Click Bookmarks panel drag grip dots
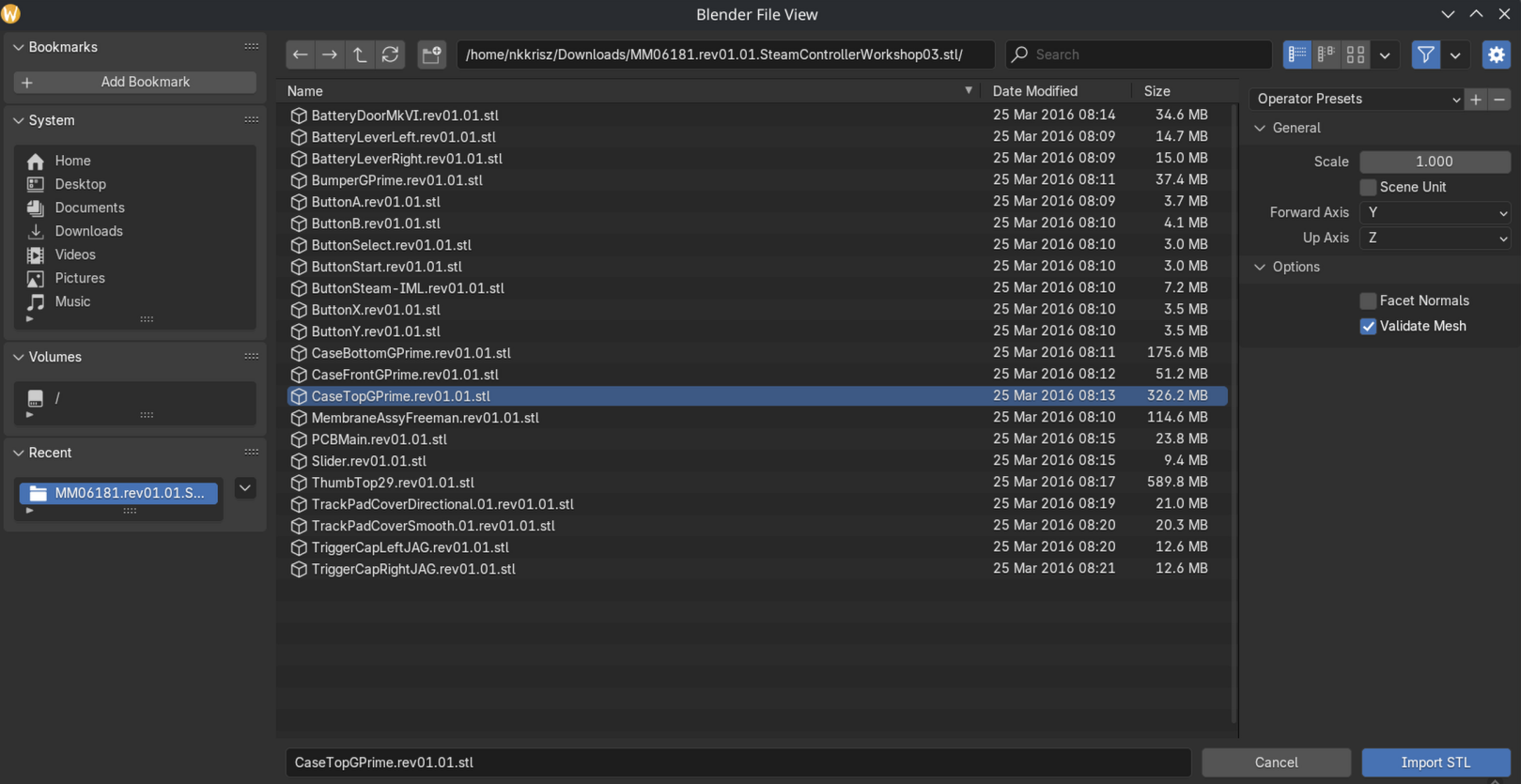The height and width of the screenshot is (784, 1521). coord(251,47)
